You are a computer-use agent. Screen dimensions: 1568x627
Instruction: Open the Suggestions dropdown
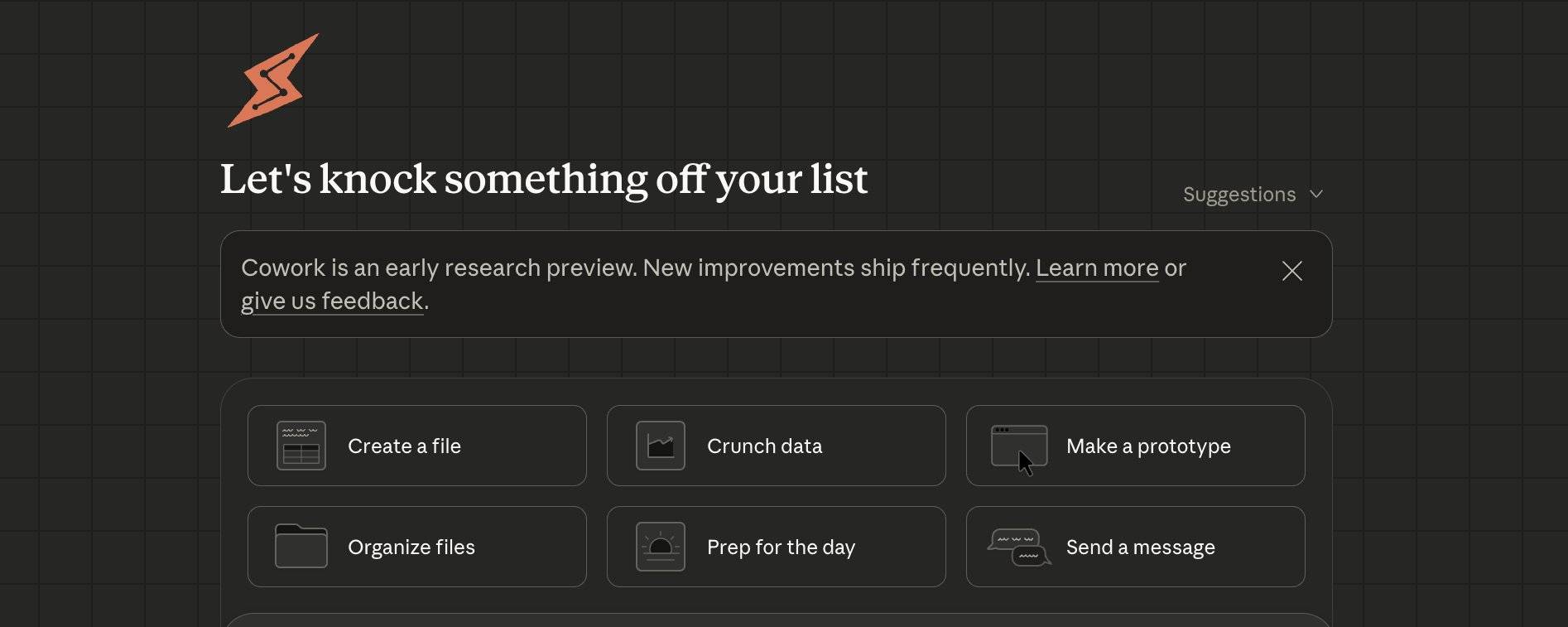coord(1239,195)
